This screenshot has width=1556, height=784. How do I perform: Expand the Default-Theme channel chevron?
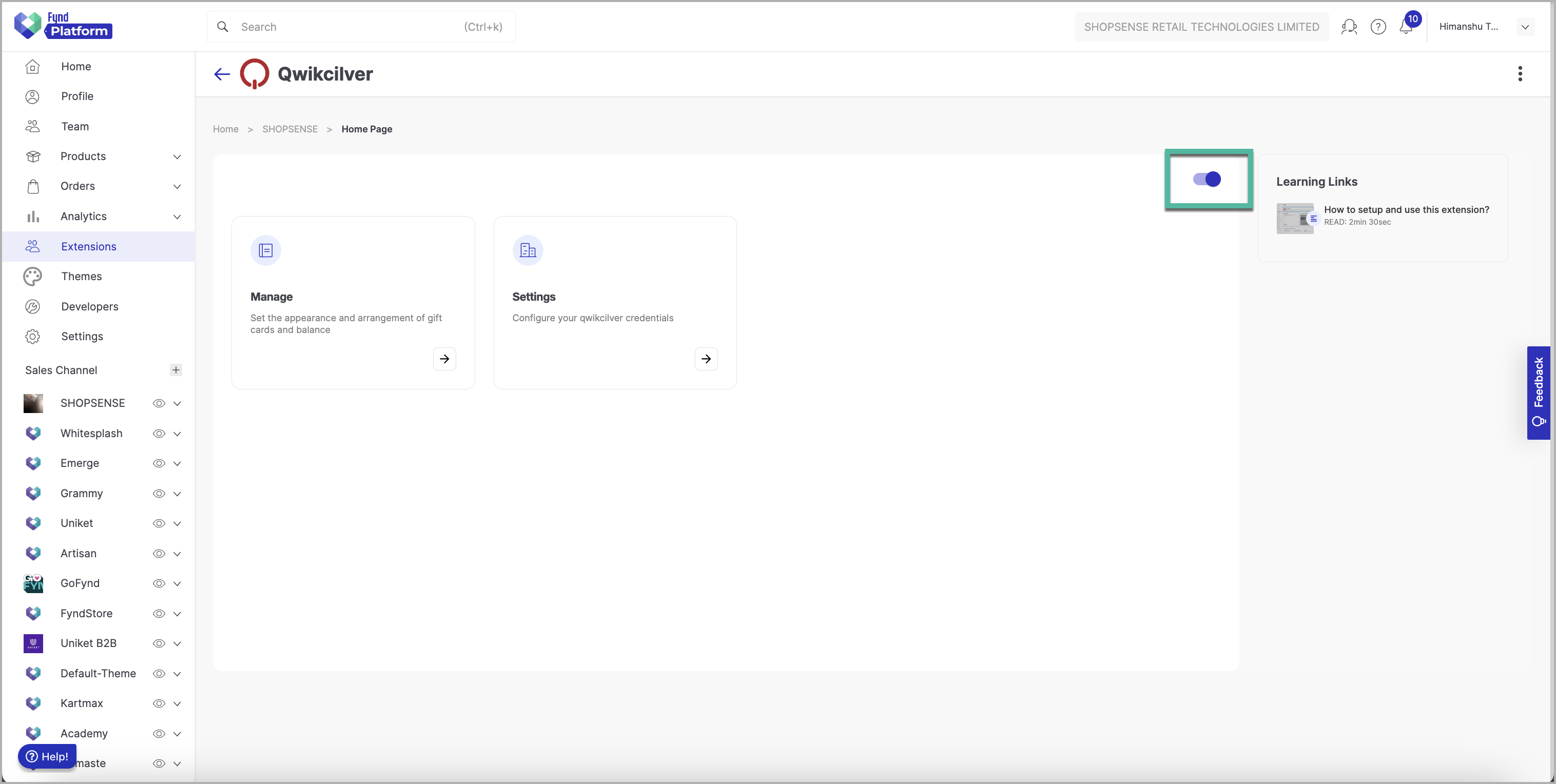coord(177,674)
